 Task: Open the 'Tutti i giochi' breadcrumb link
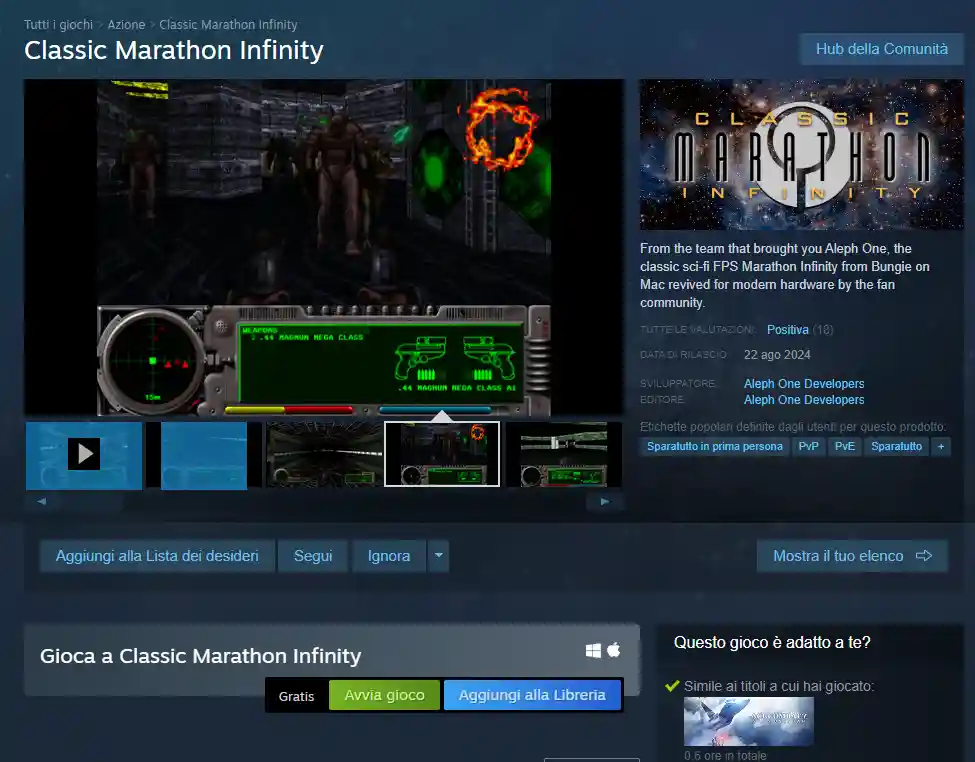58,24
